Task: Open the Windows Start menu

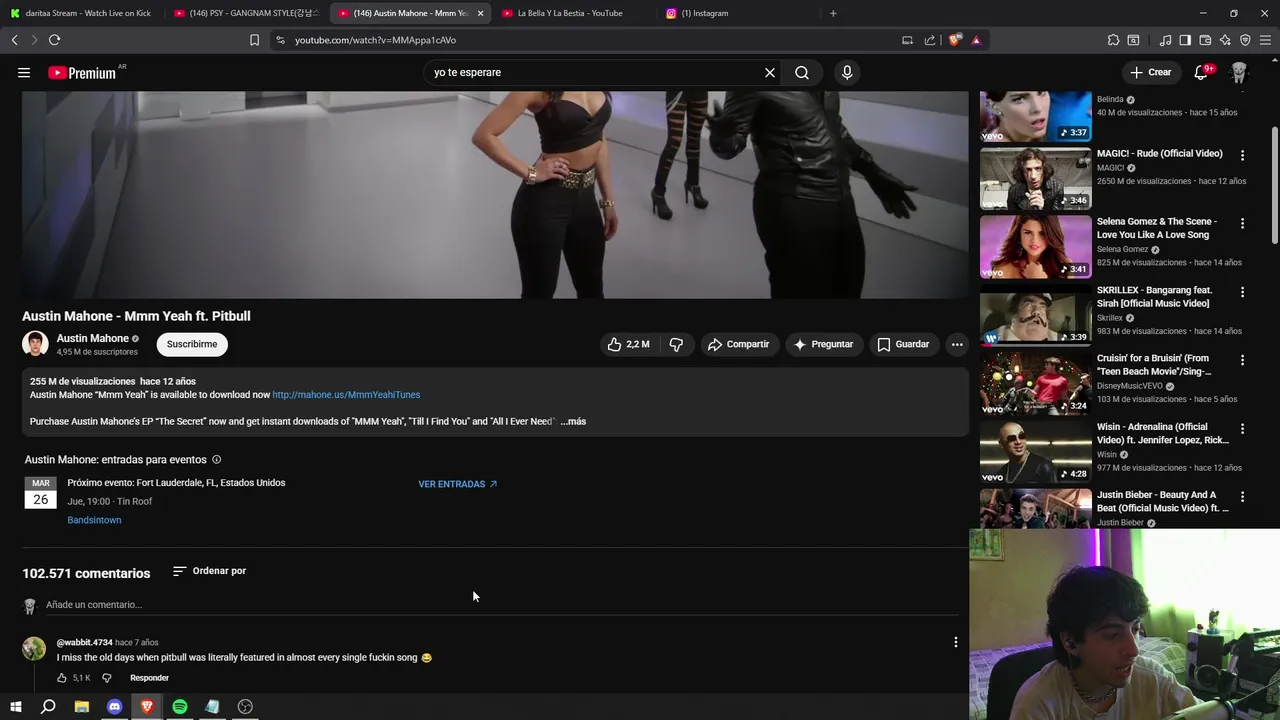Action: click(x=15, y=707)
